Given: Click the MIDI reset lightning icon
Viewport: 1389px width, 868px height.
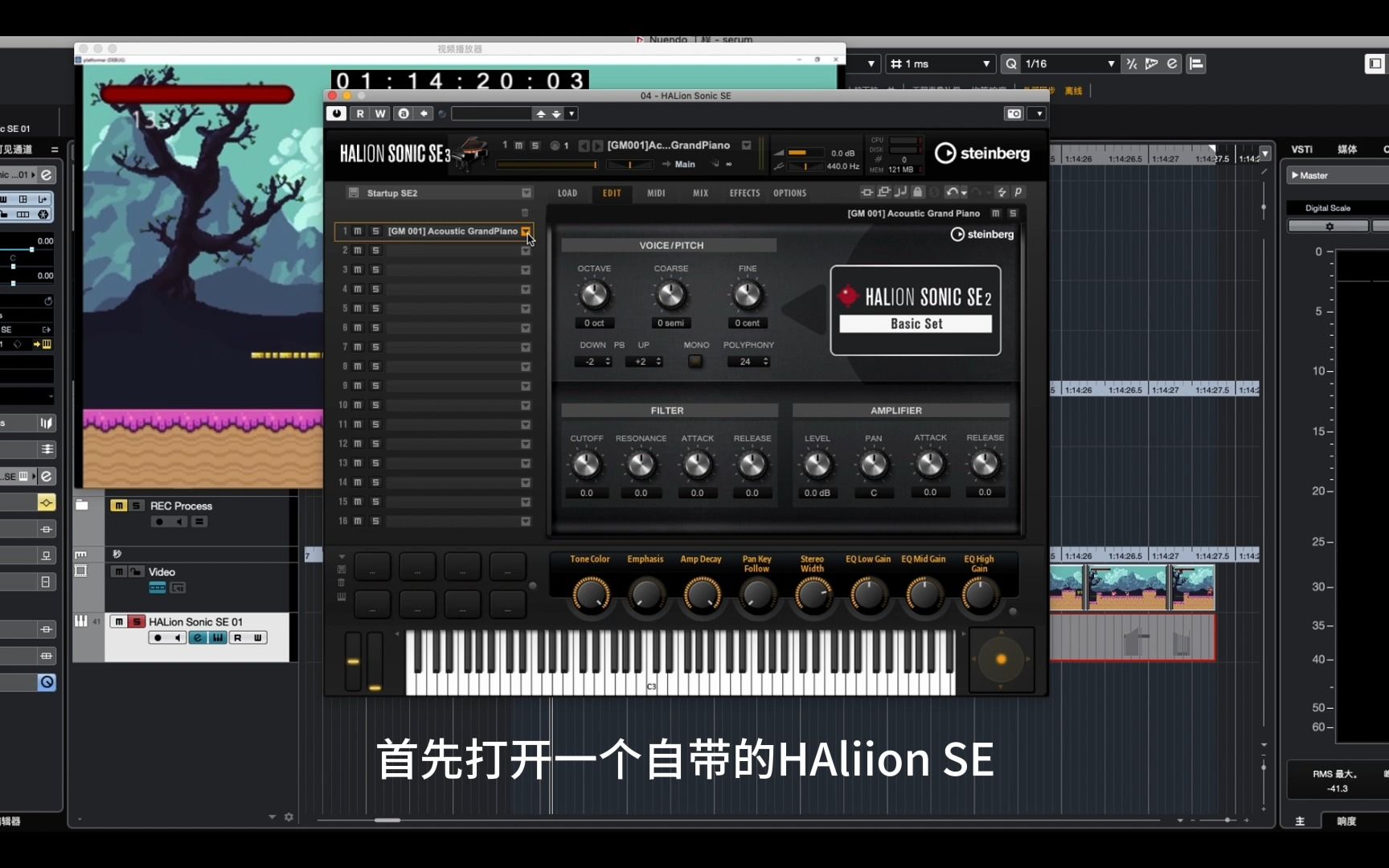Looking at the screenshot, I should pyautogui.click(x=1002, y=192).
